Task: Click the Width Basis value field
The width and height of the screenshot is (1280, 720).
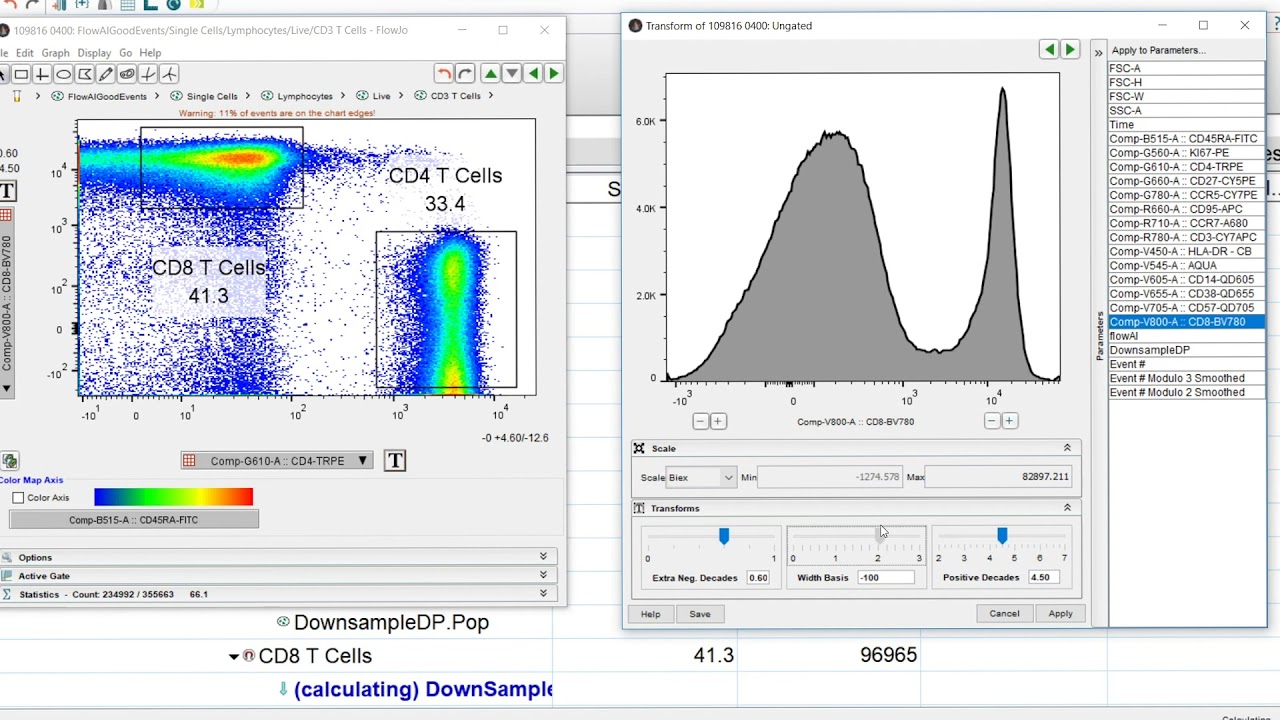Action: (x=885, y=578)
